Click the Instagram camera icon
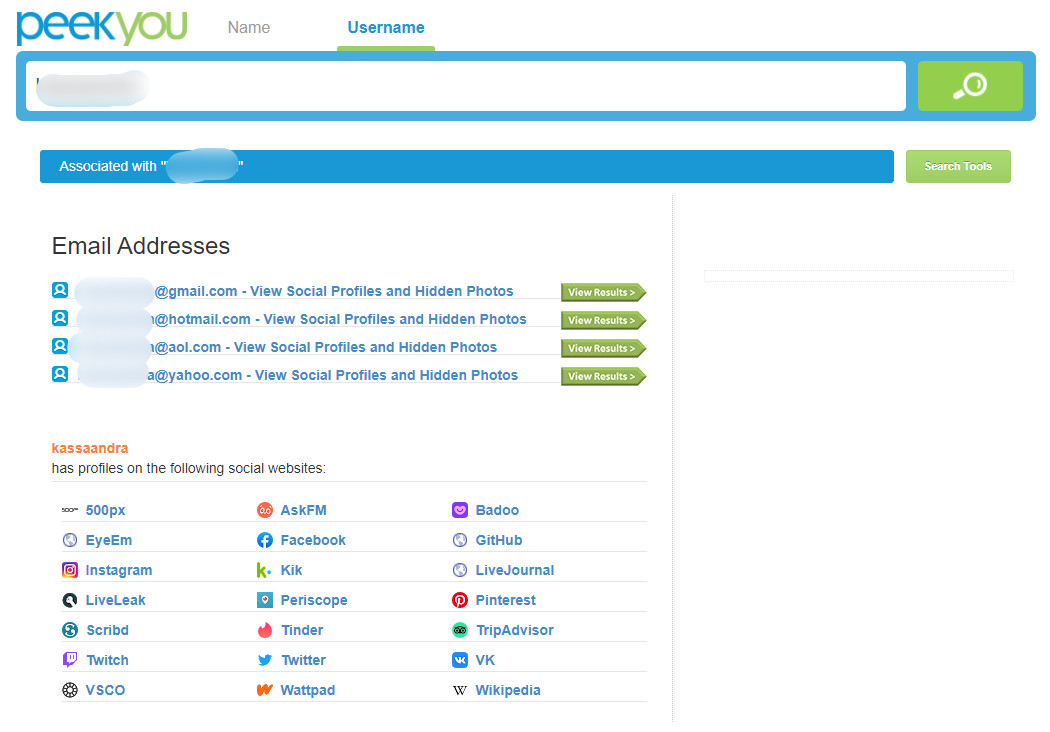Image resolution: width=1050 pixels, height=732 pixels. click(70, 570)
